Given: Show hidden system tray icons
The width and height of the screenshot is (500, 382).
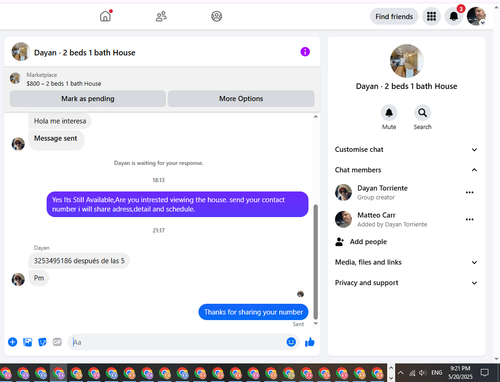Looking at the screenshot, I should (x=401, y=373).
